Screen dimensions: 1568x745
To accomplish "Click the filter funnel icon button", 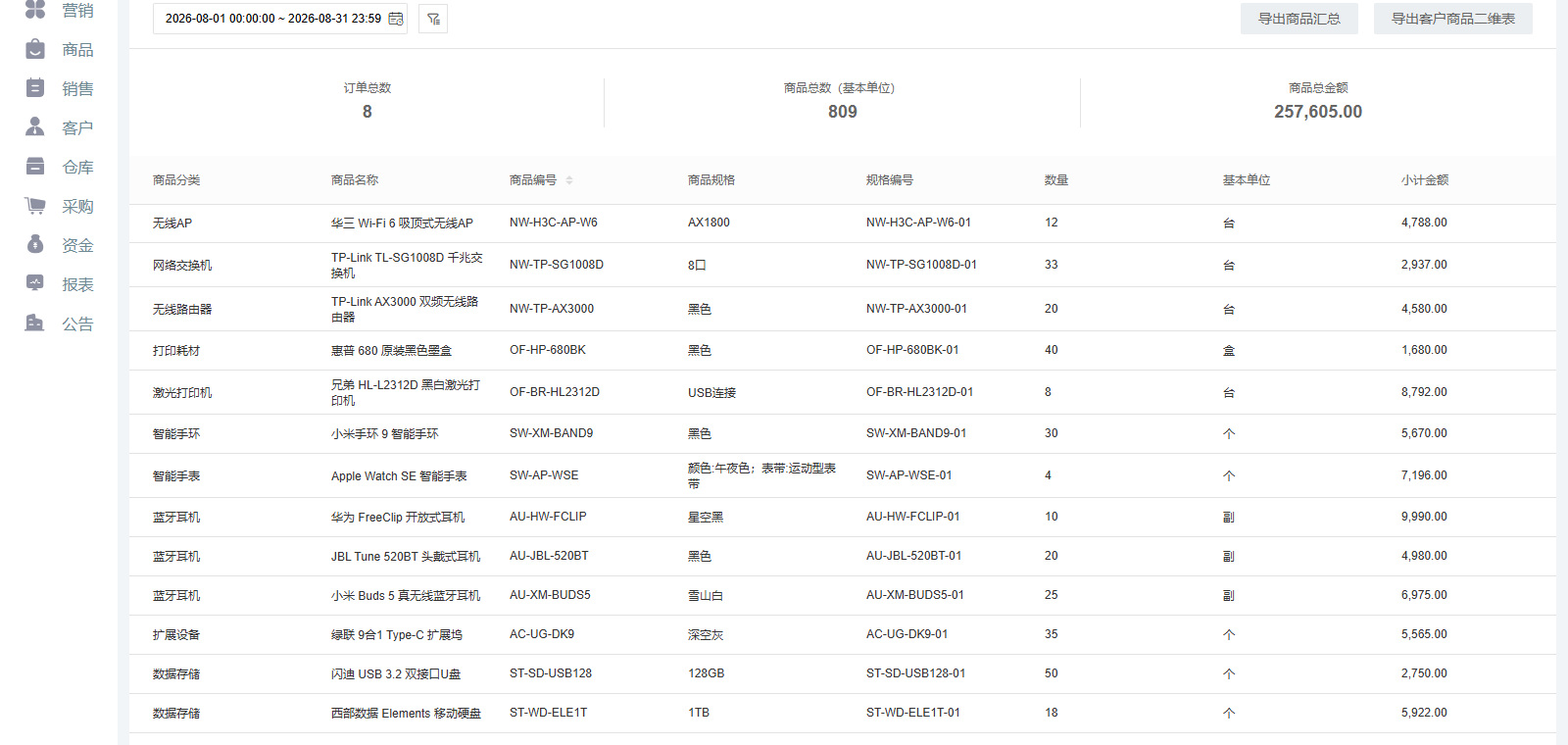I will tap(433, 19).
